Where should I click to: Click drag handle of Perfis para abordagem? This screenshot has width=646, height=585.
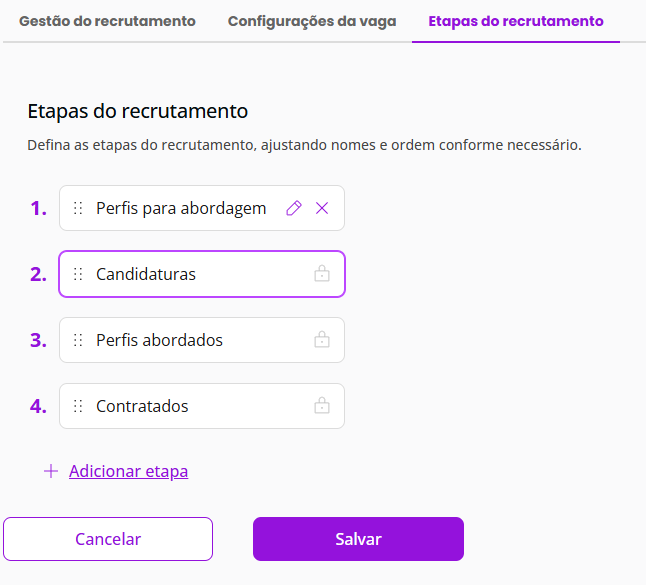pyautogui.click(x=78, y=208)
